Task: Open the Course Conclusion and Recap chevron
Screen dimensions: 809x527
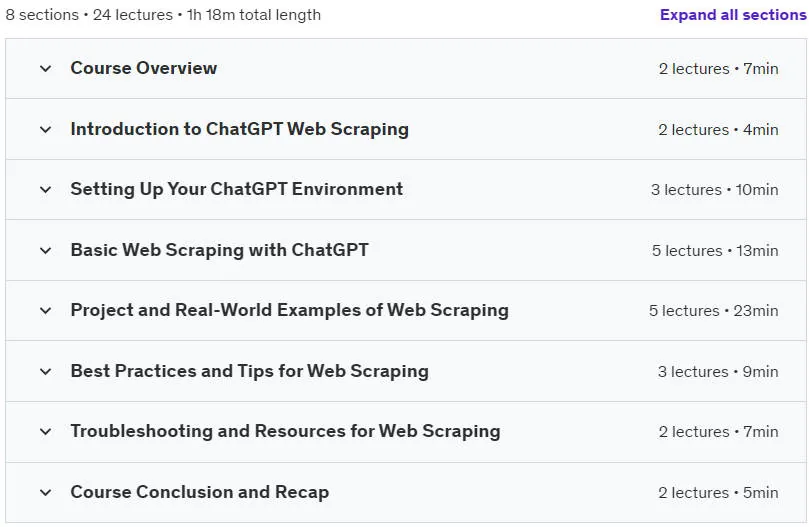Action: point(45,492)
